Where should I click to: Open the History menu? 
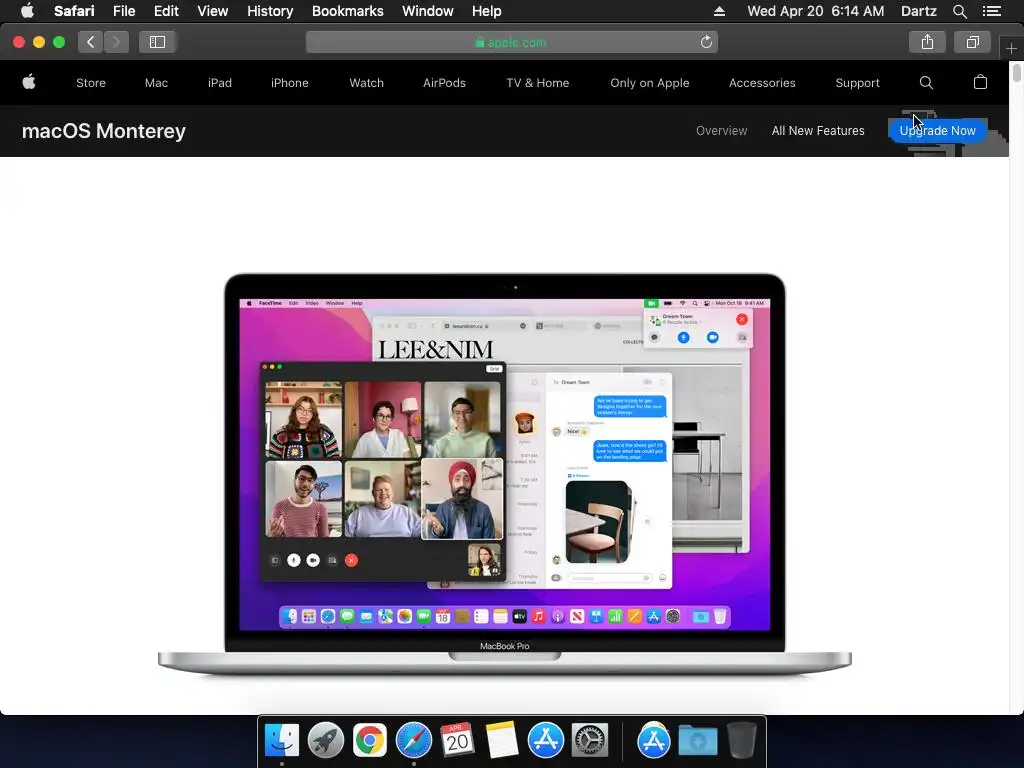270,11
